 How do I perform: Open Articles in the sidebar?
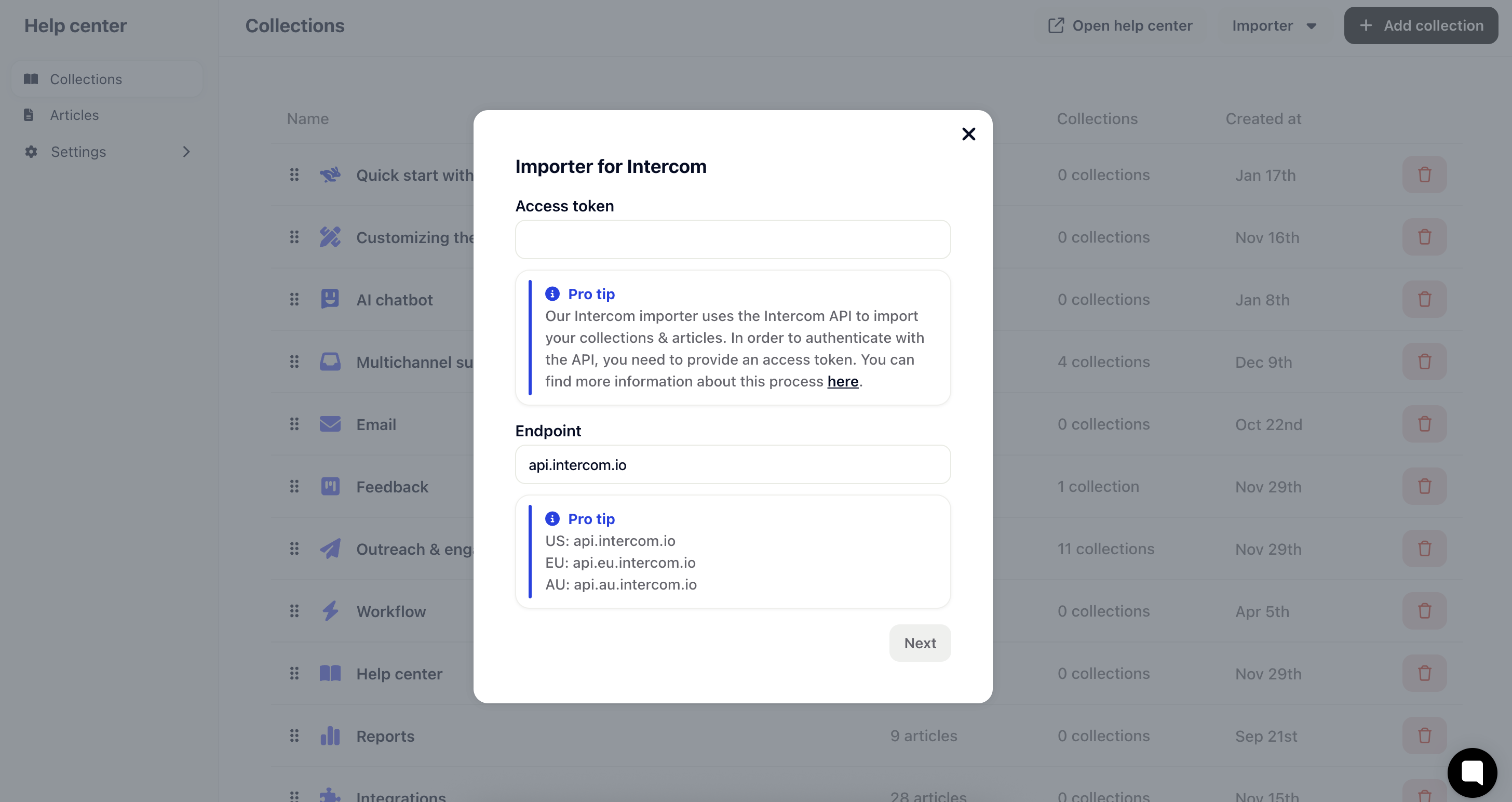[x=107, y=115]
